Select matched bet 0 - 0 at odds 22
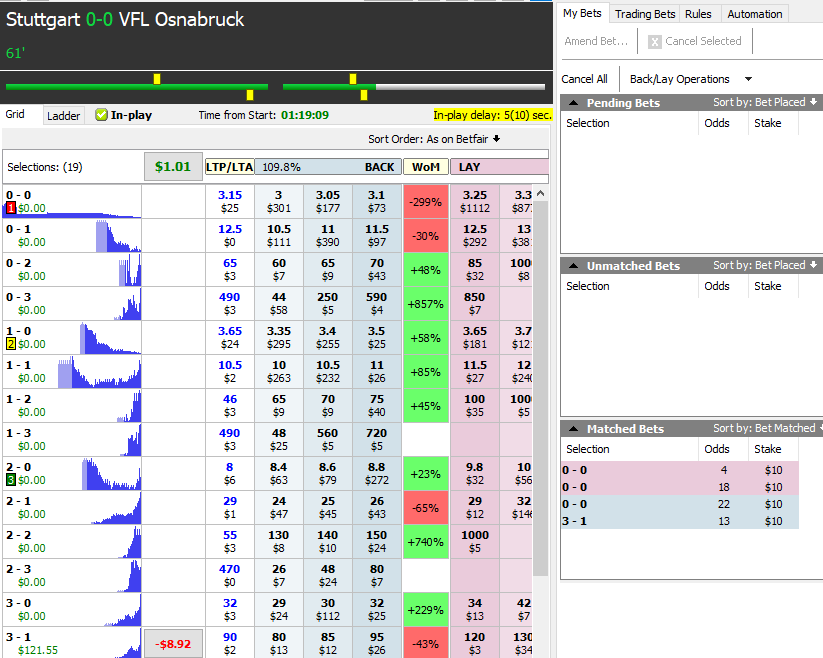 pos(680,504)
